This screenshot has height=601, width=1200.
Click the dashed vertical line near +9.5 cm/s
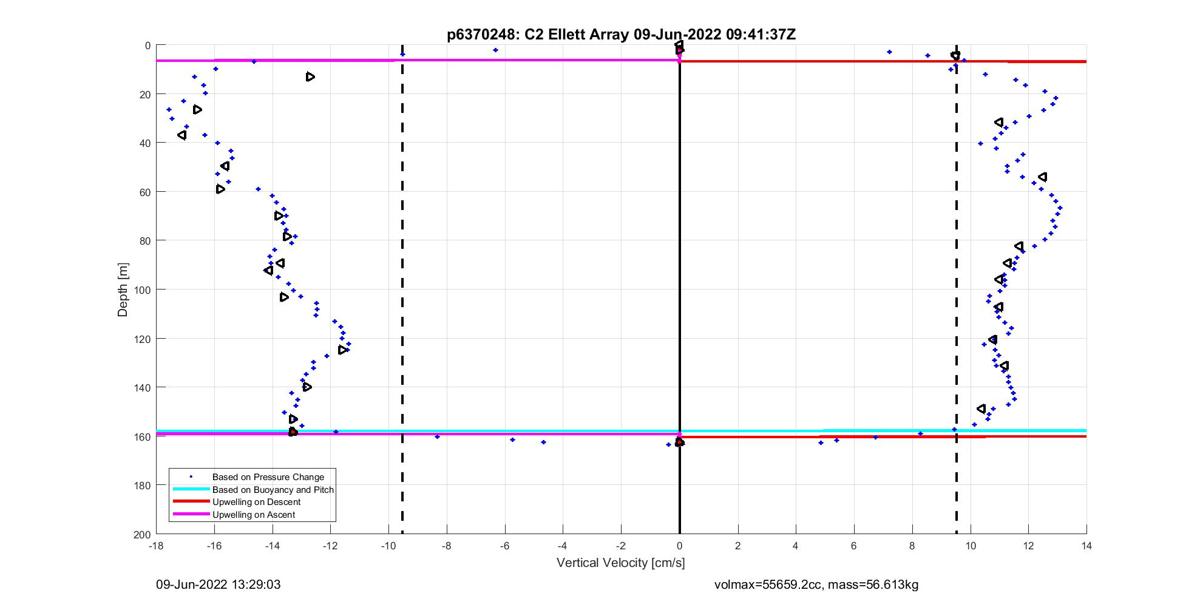(957, 290)
